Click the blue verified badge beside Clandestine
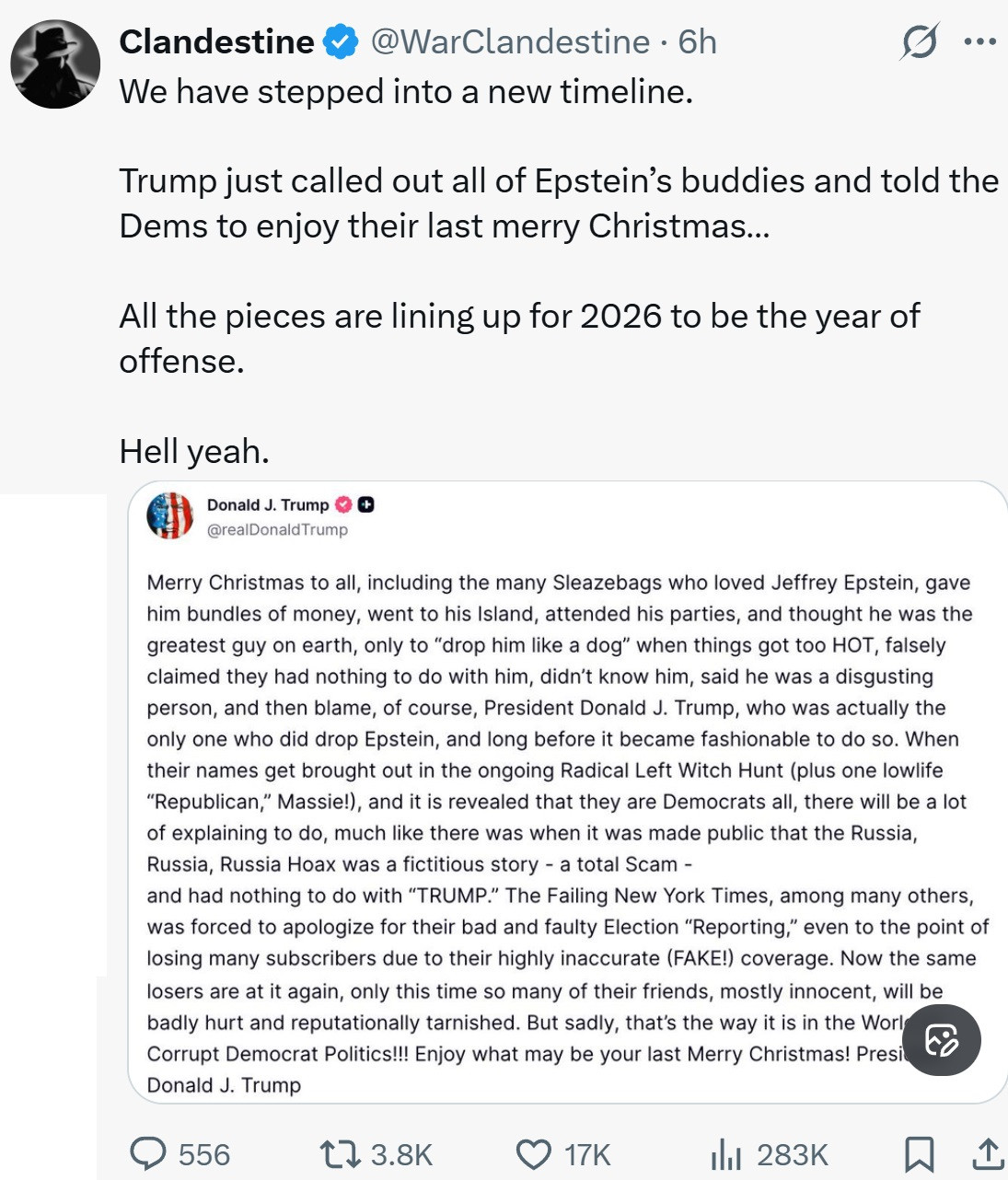The height and width of the screenshot is (1180, 1008). (x=342, y=42)
